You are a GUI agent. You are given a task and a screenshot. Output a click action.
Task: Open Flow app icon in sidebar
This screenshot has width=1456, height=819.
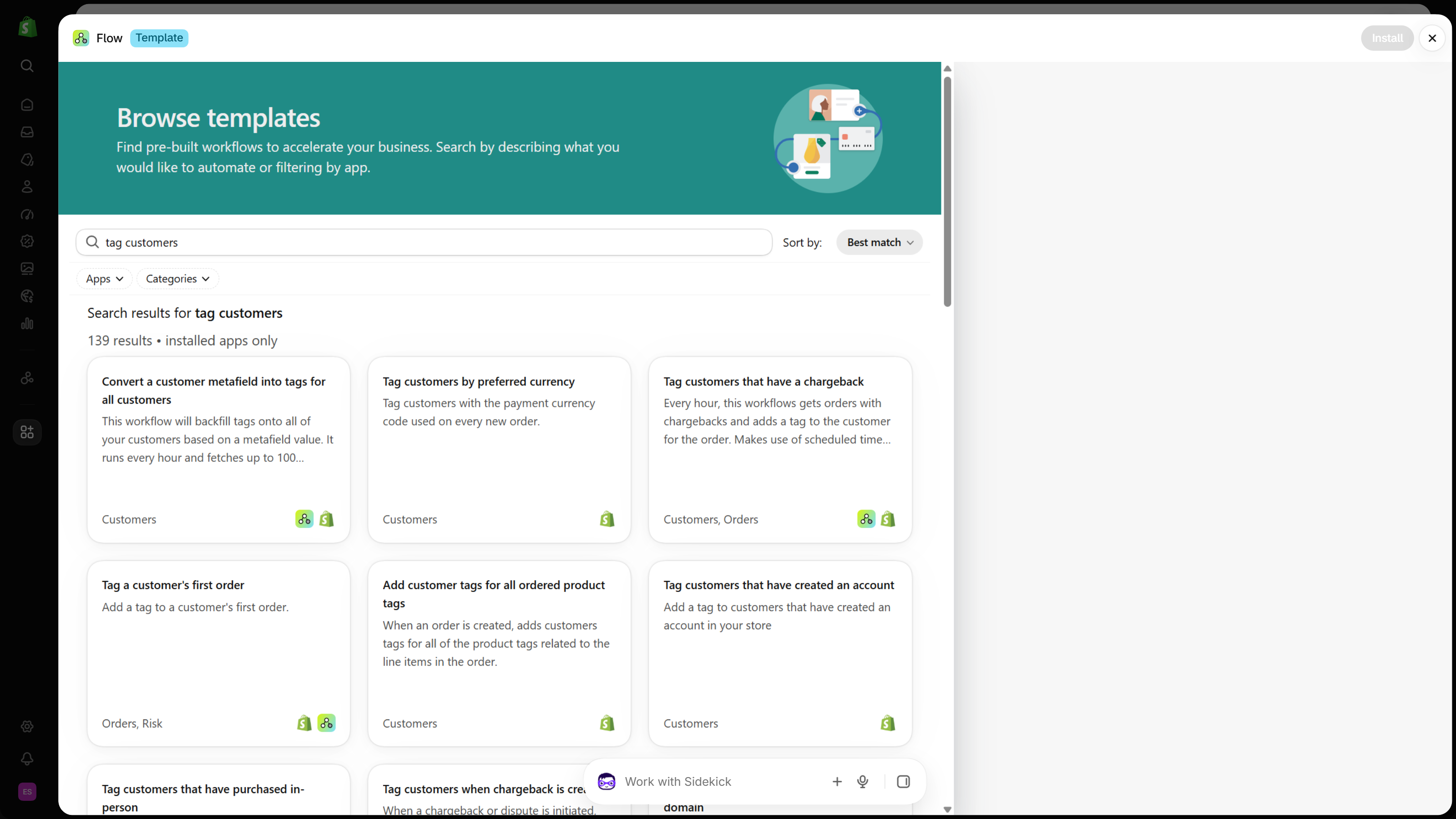27,378
